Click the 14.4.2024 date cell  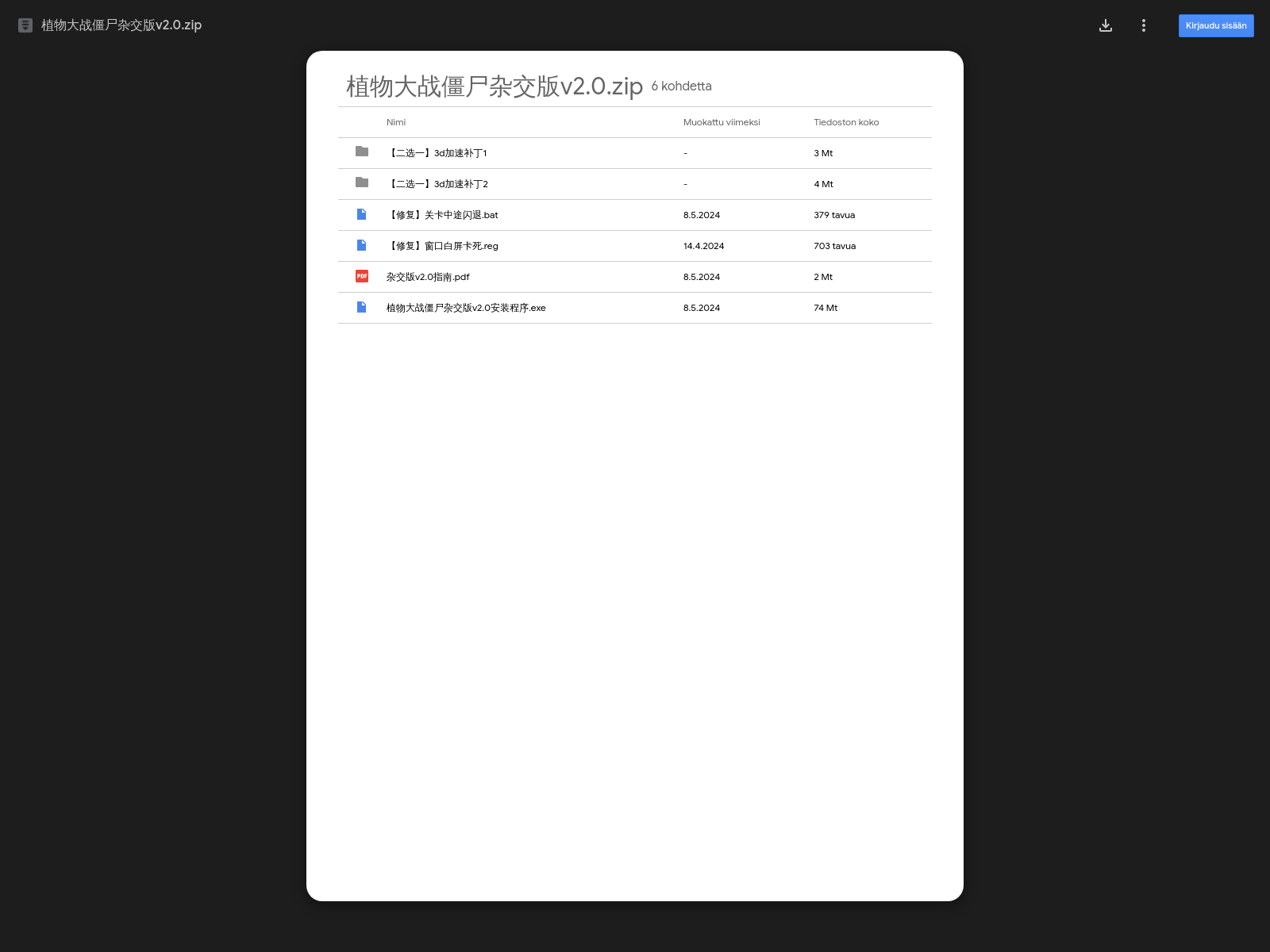tap(704, 246)
